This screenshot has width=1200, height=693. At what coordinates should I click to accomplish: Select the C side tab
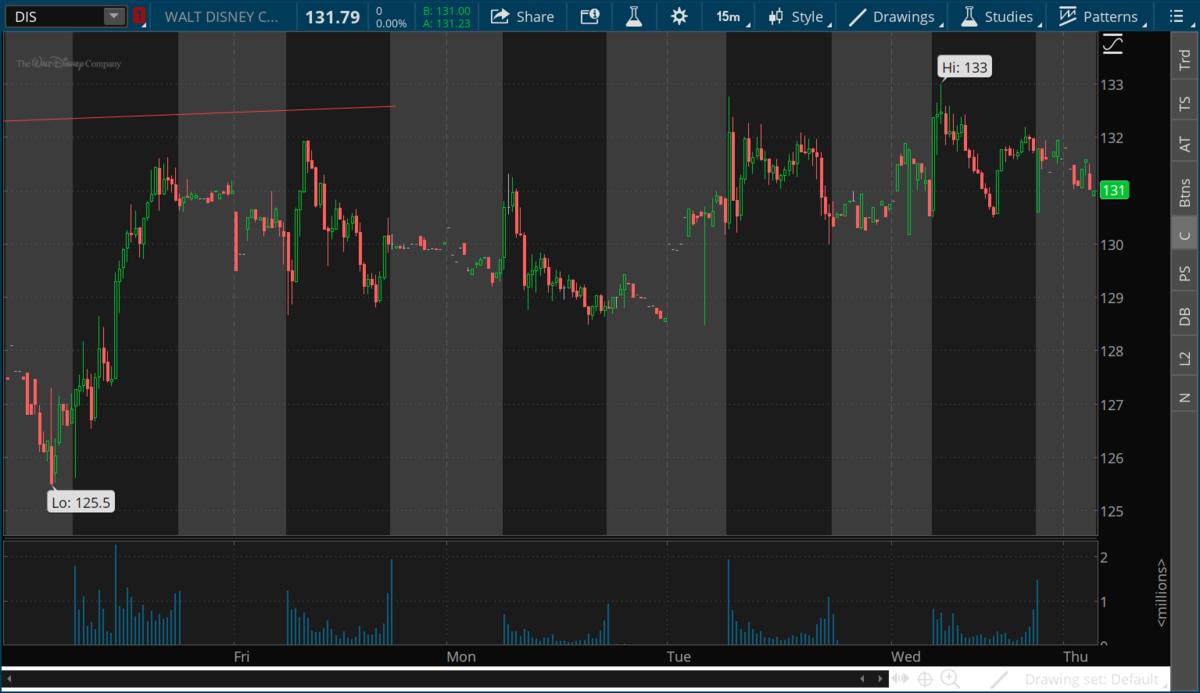pyautogui.click(x=1185, y=235)
